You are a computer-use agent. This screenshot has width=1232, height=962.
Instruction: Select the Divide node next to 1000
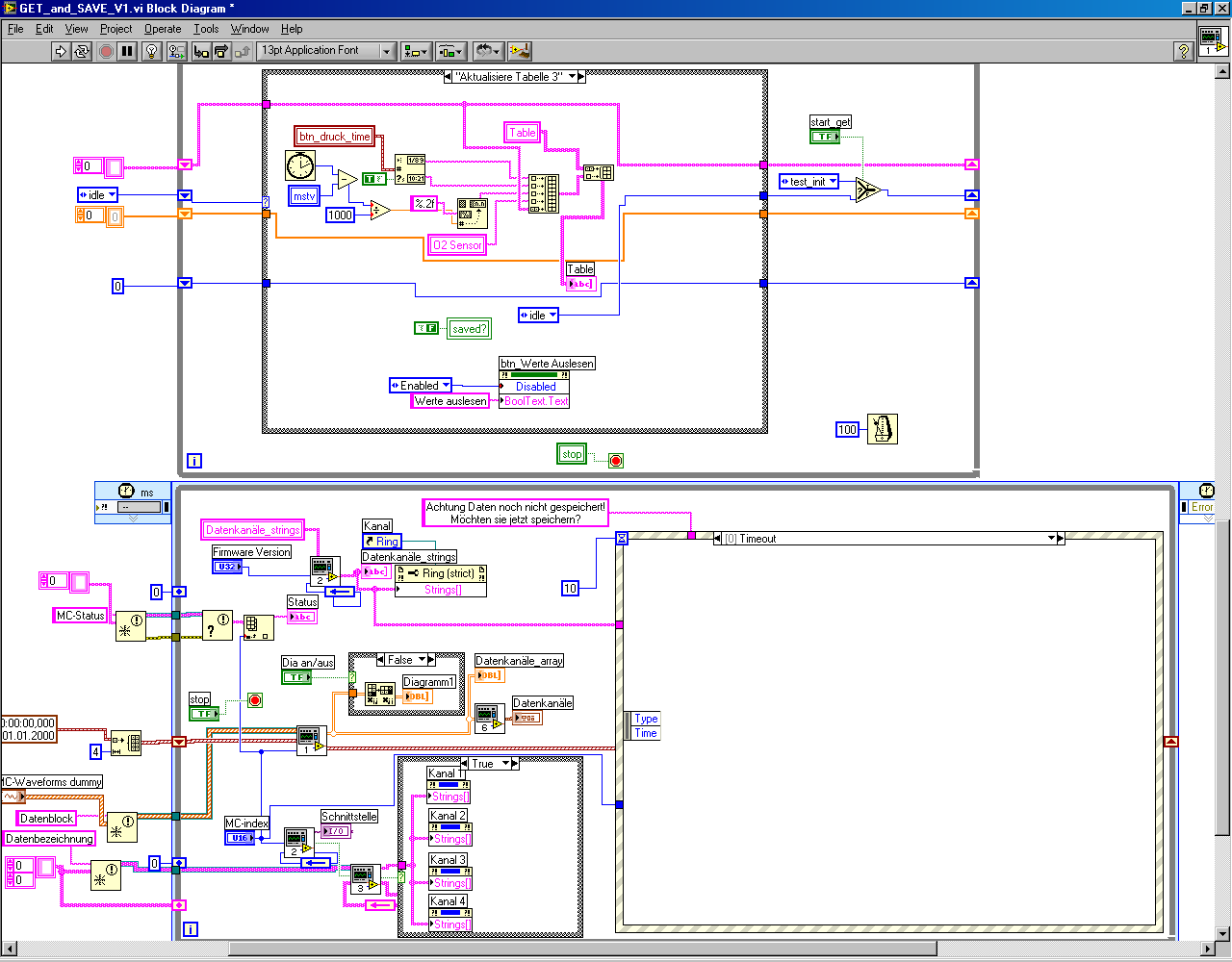coord(380,210)
